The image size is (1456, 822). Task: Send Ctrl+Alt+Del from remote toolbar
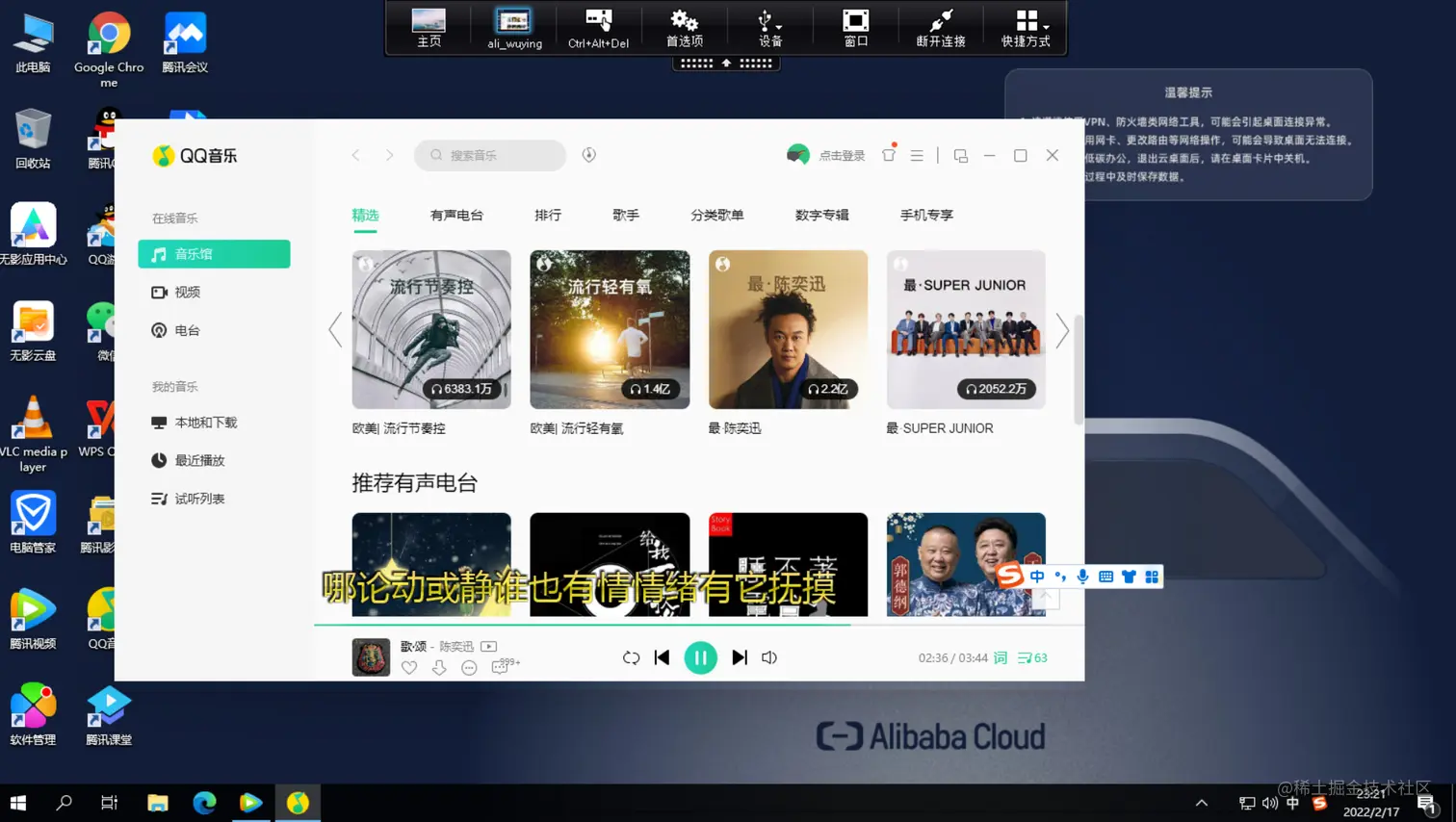[598, 28]
